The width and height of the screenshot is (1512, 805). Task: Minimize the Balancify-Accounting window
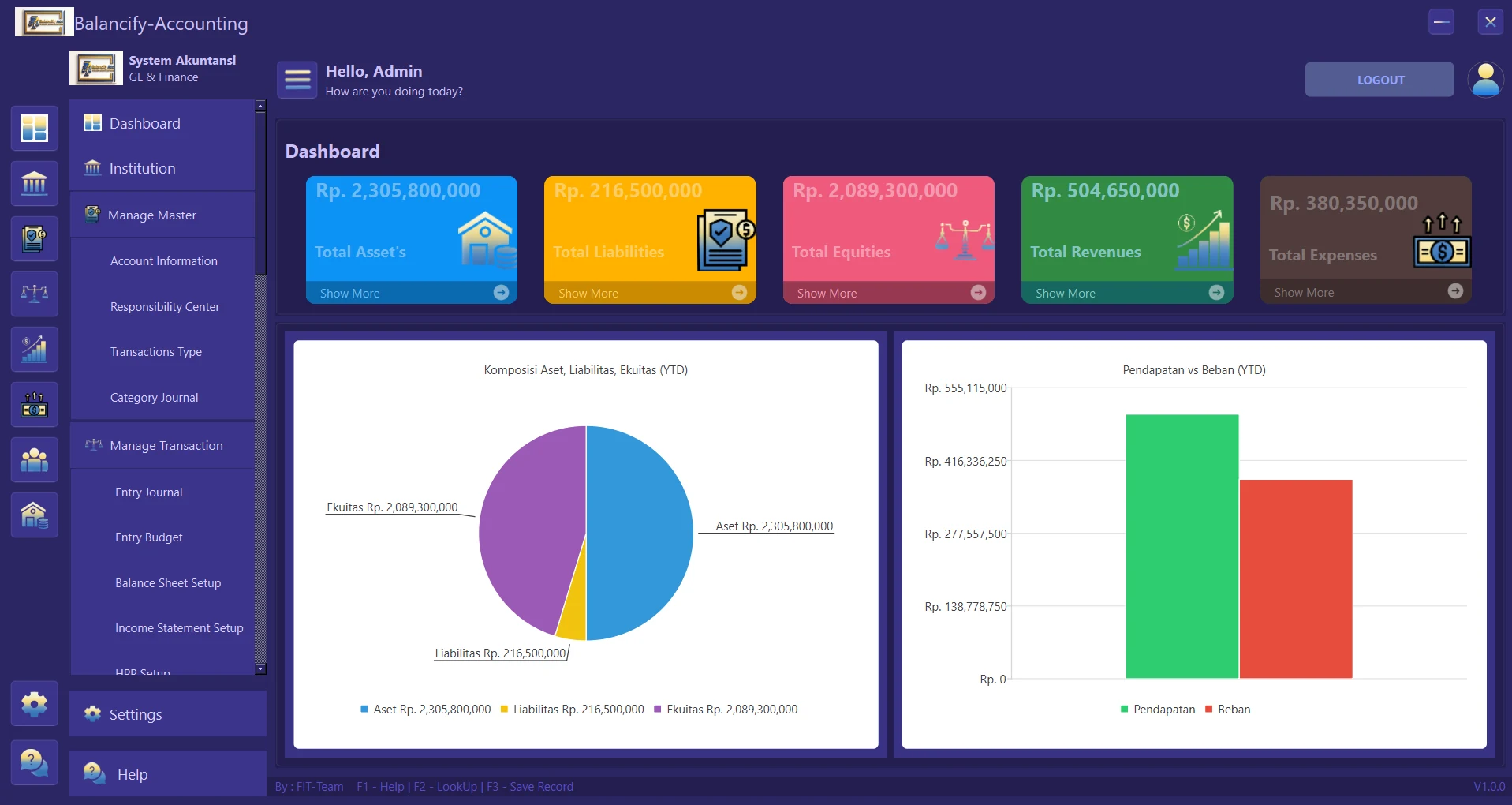pyautogui.click(x=1441, y=22)
